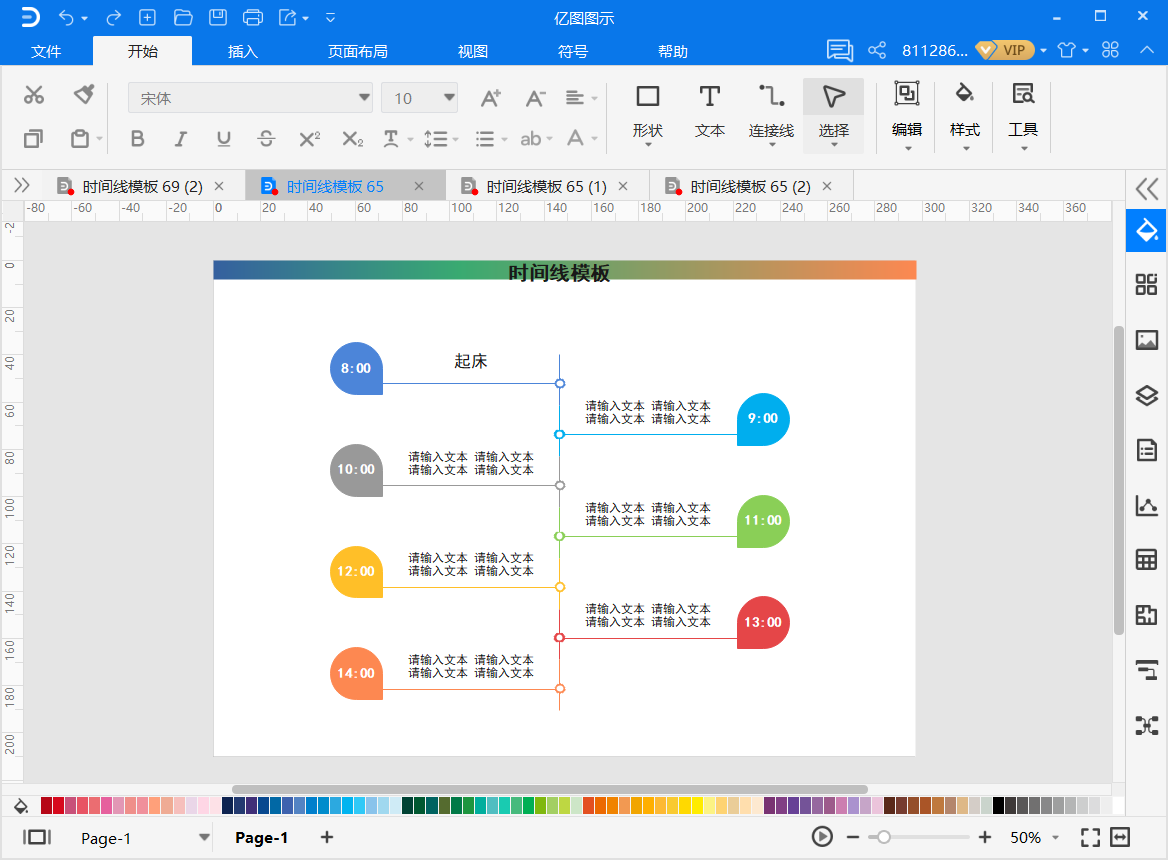
Task: Click the Save floppy disk icon
Action: [x=218, y=17]
